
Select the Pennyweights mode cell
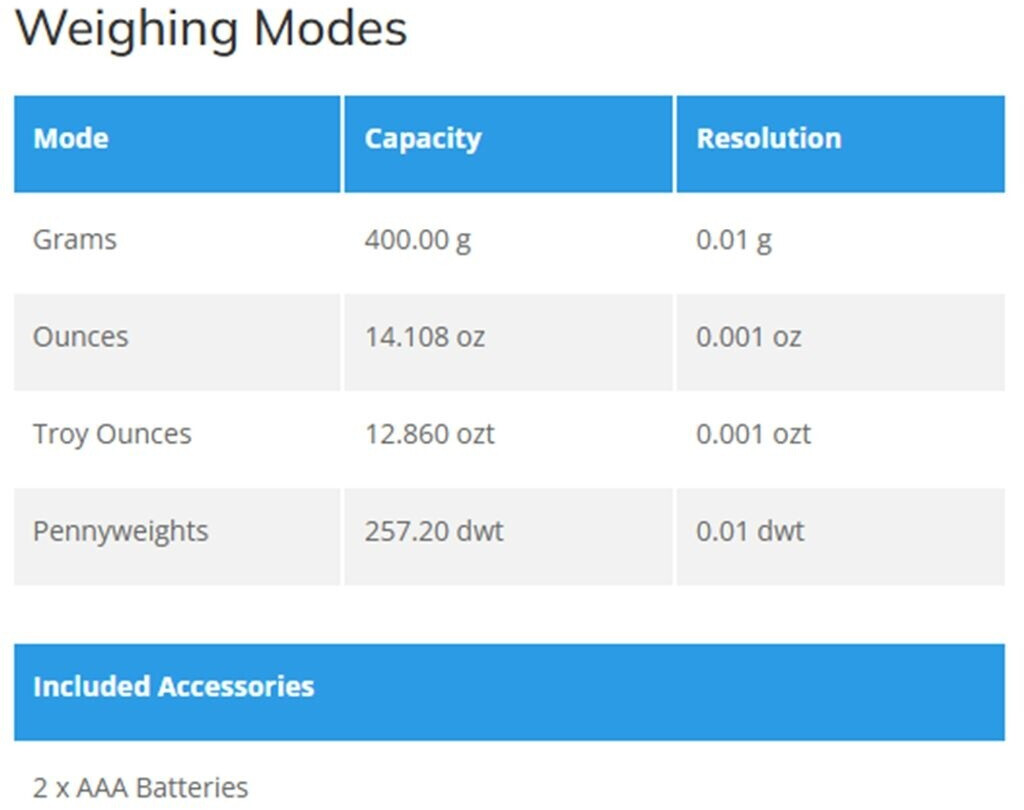click(x=121, y=531)
